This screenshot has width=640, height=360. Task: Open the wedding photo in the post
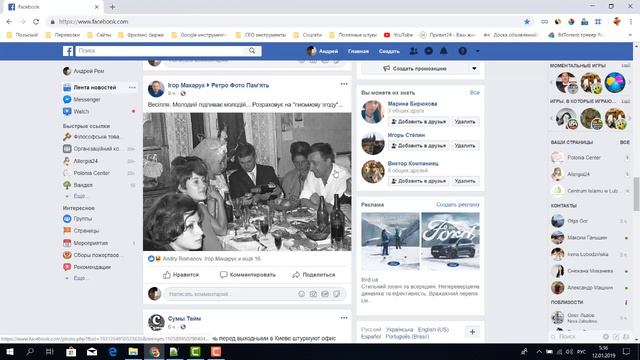pos(247,182)
